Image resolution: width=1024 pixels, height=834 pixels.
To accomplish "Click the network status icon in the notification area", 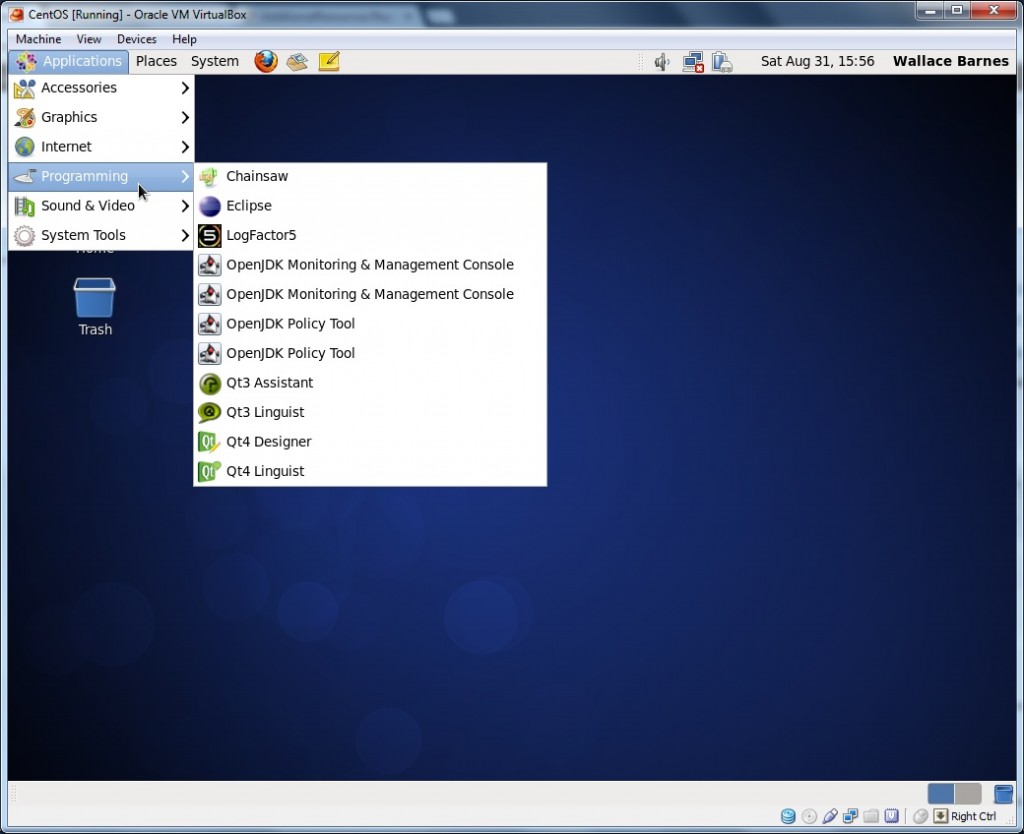I will (693, 61).
